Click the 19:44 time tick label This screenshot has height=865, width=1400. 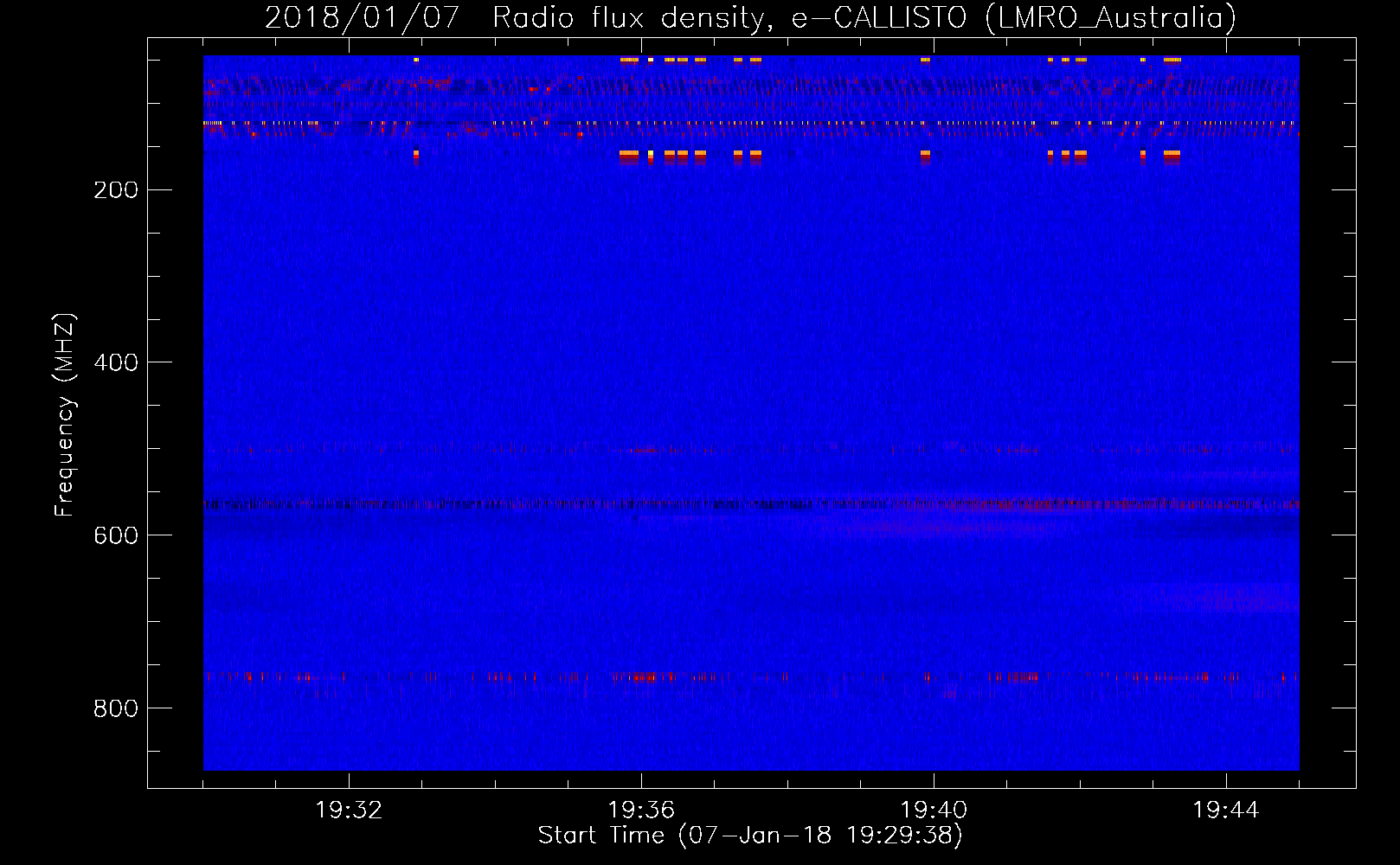pyautogui.click(x=1226, y=811)
